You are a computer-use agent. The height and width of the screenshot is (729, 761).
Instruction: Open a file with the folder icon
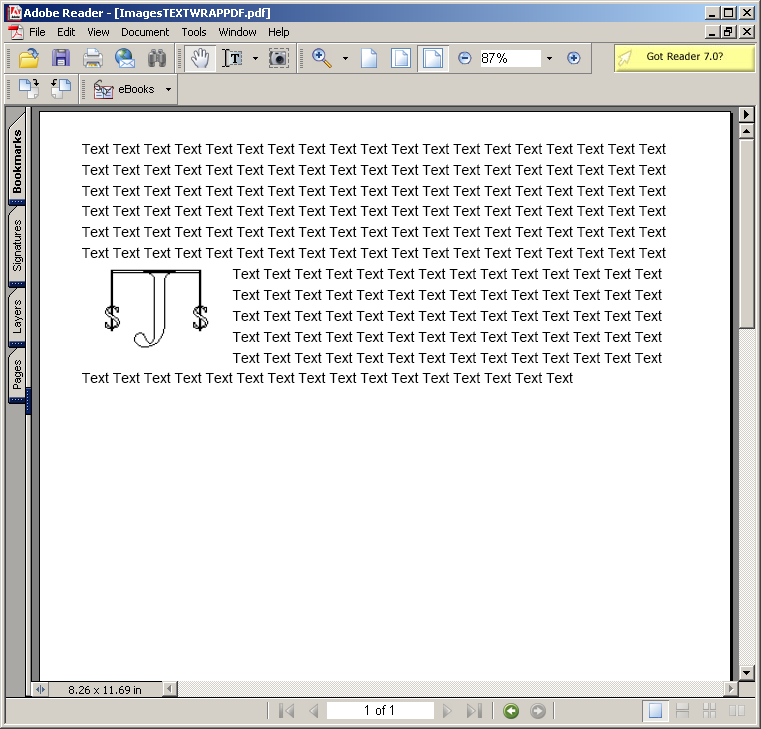[29, 59]
